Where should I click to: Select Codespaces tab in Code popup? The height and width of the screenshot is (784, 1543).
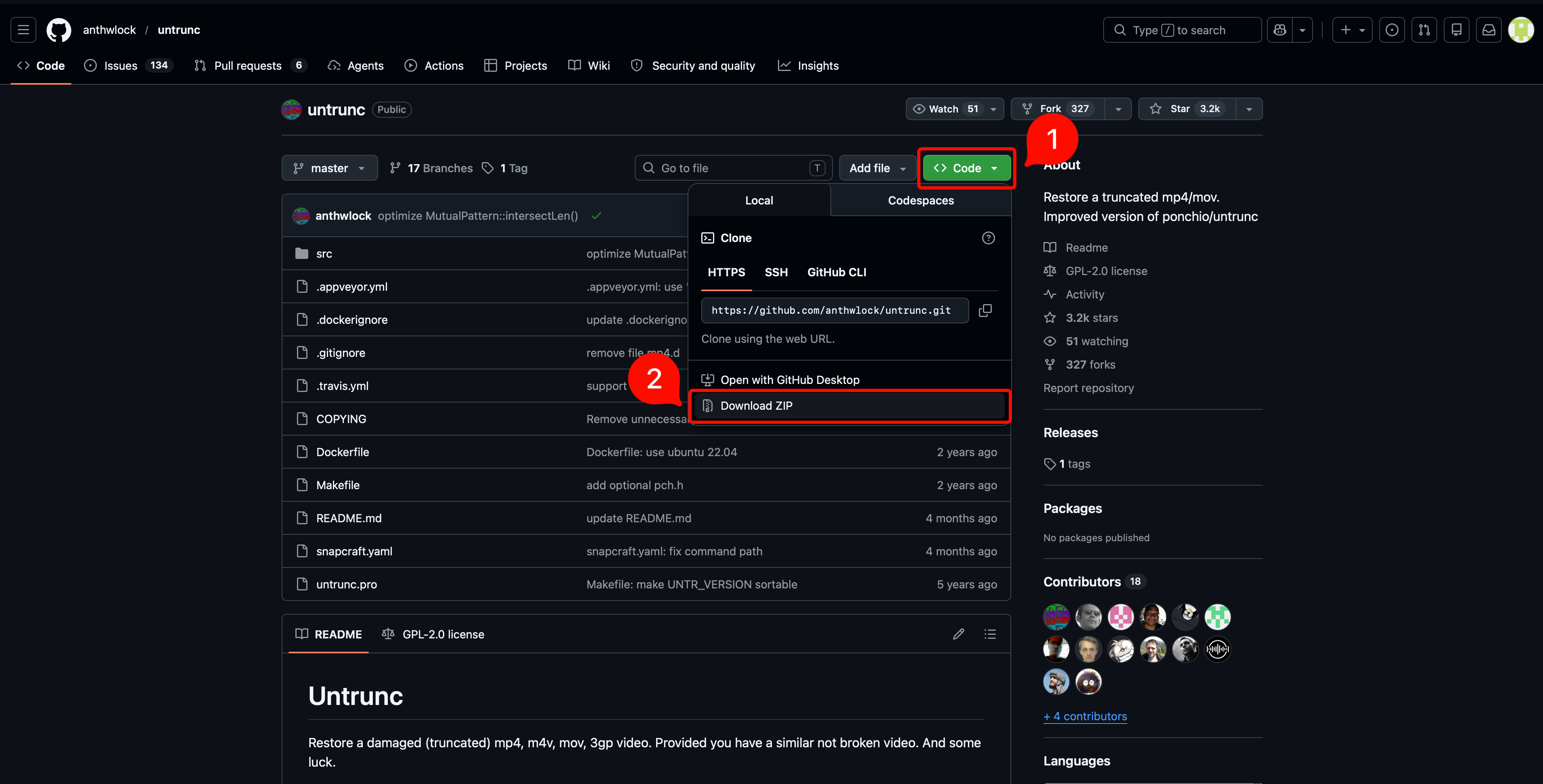click(921, 200)
